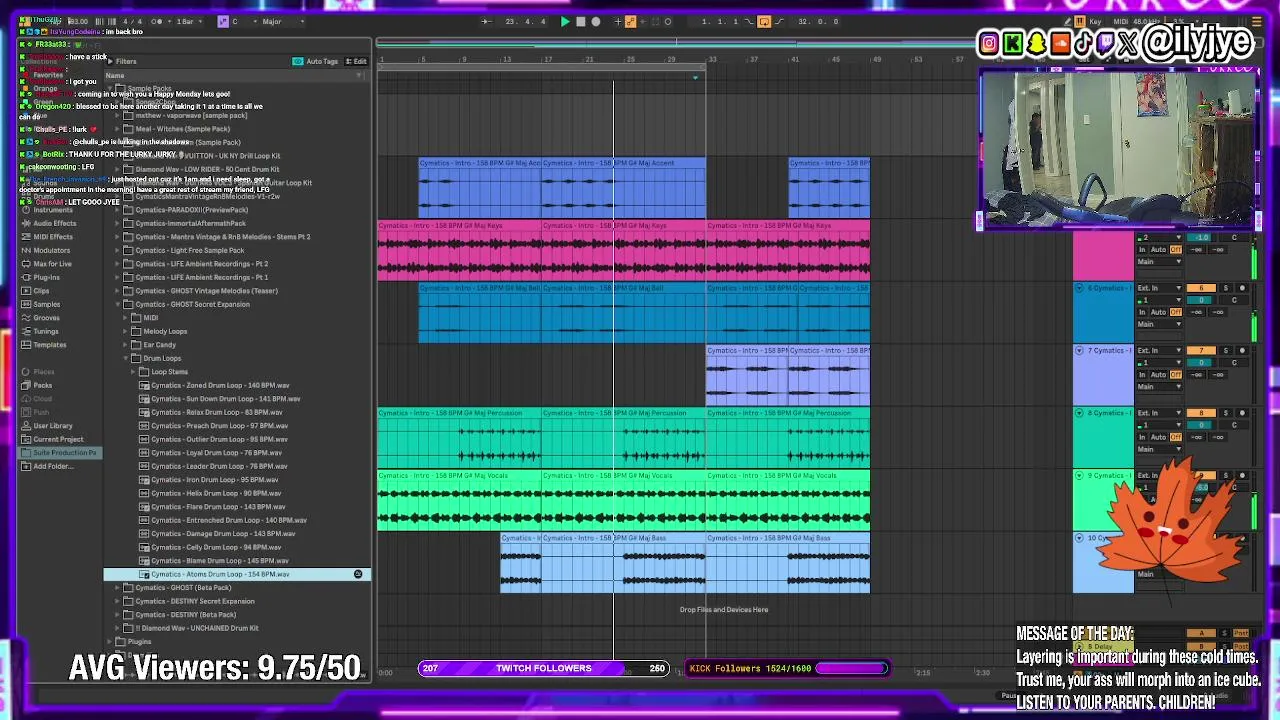Click the Instagram icon in the overlay

(989, 43)
